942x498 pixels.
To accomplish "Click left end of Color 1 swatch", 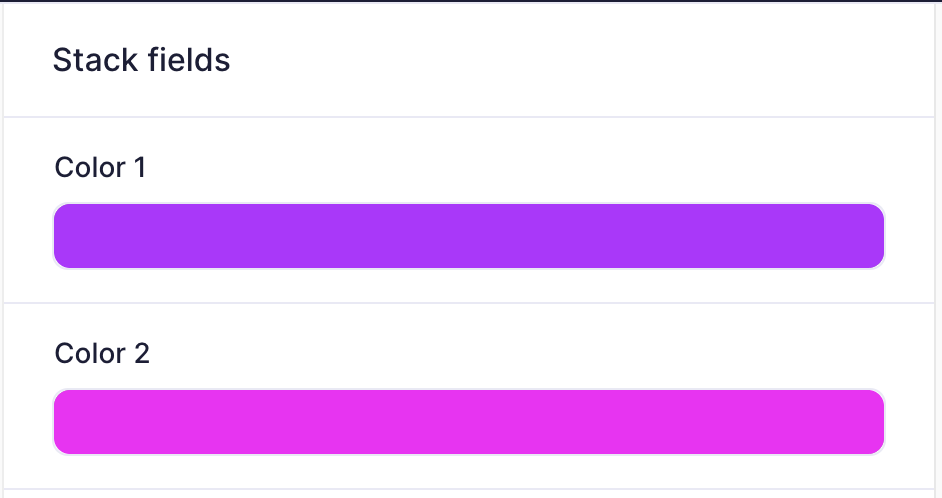I will pos(66,236).
